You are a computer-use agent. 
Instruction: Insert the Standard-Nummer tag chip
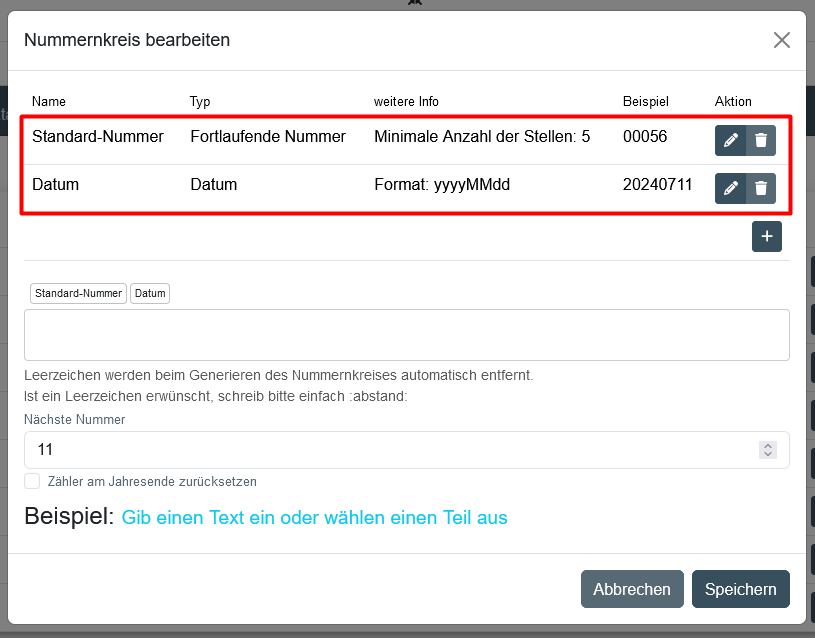78,293
